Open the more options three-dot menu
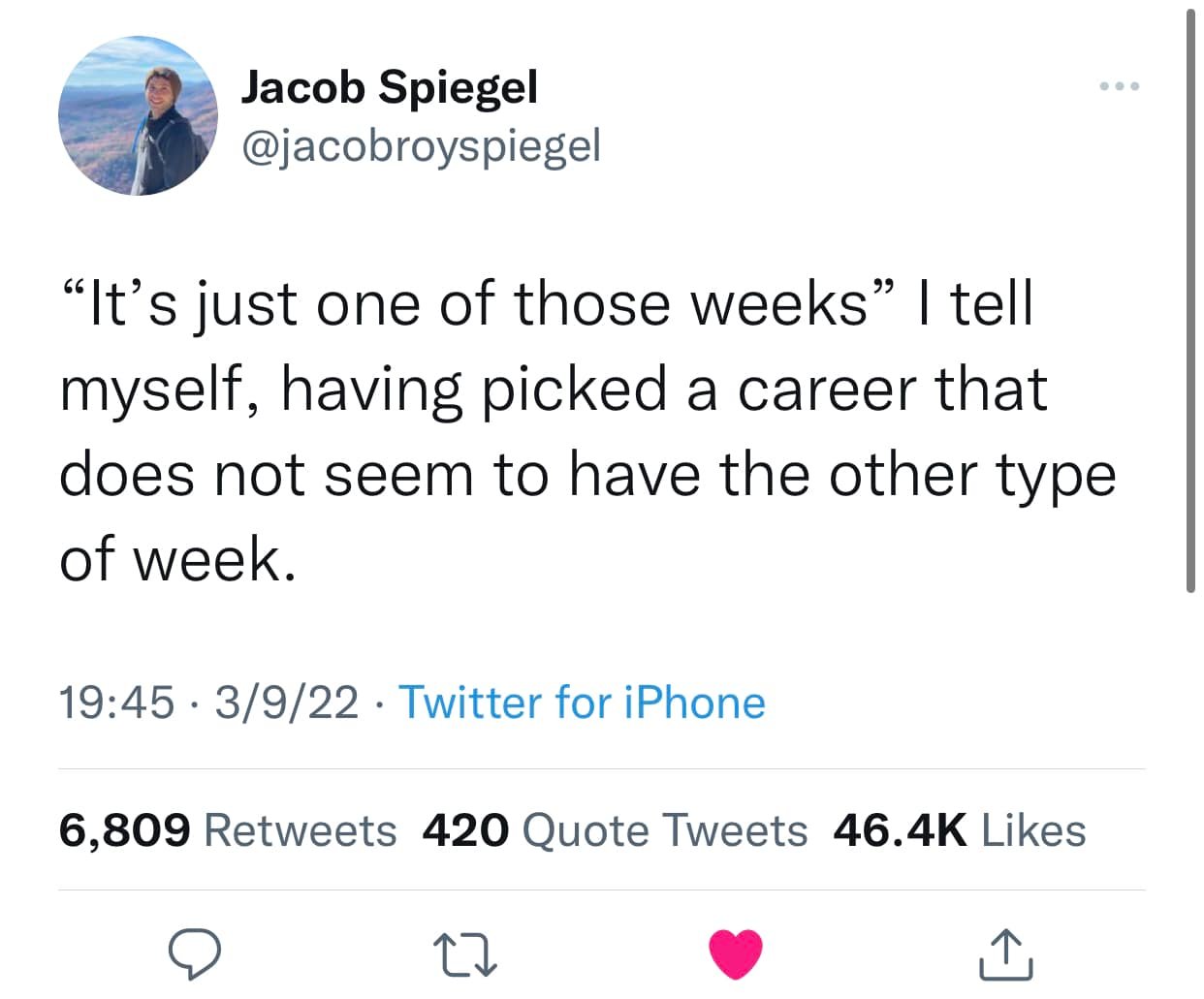This screenshot has height=999, width=1204. coord(1120,88)
